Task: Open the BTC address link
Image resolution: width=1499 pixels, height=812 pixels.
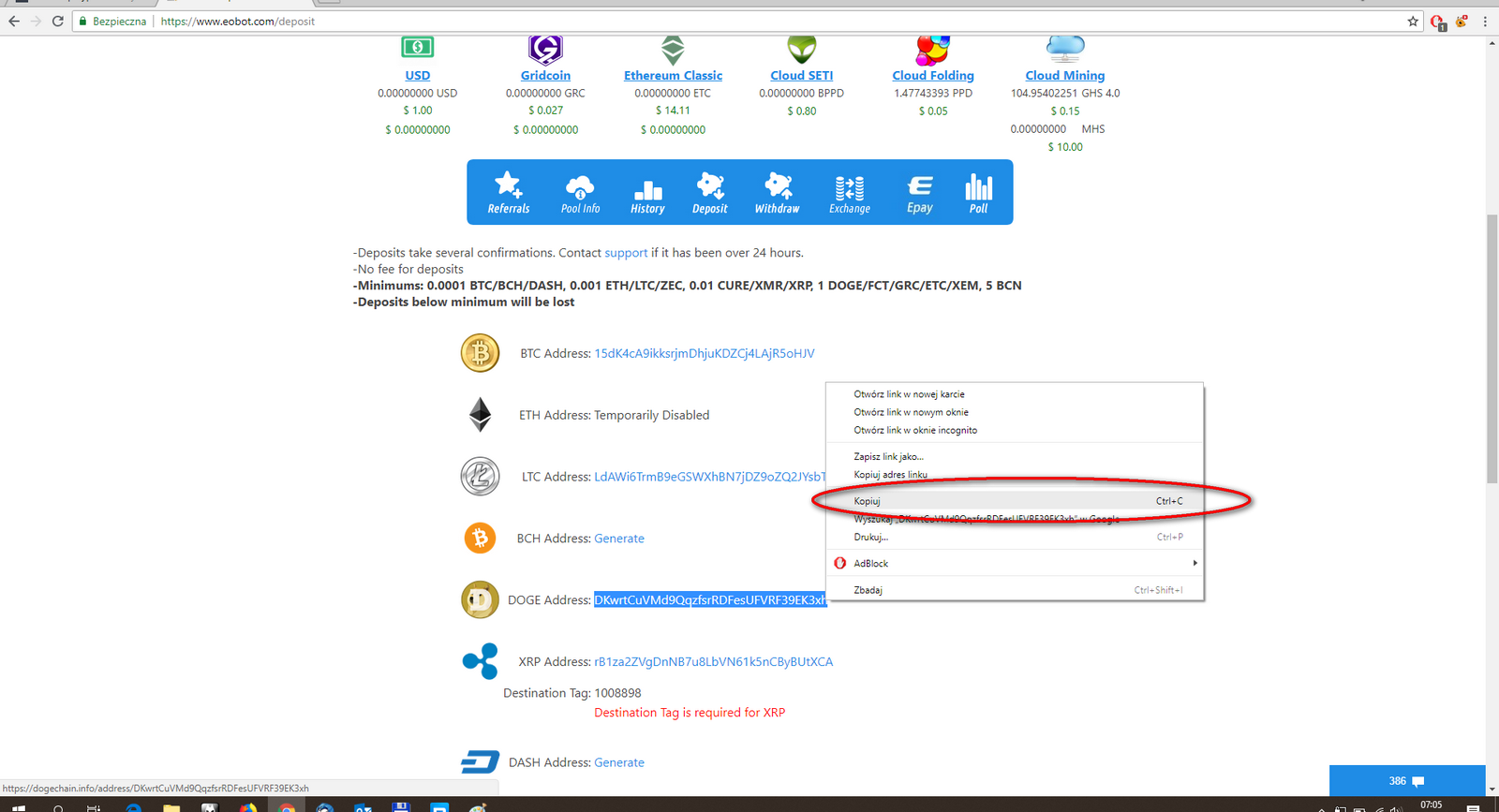Action: point(705,353)
